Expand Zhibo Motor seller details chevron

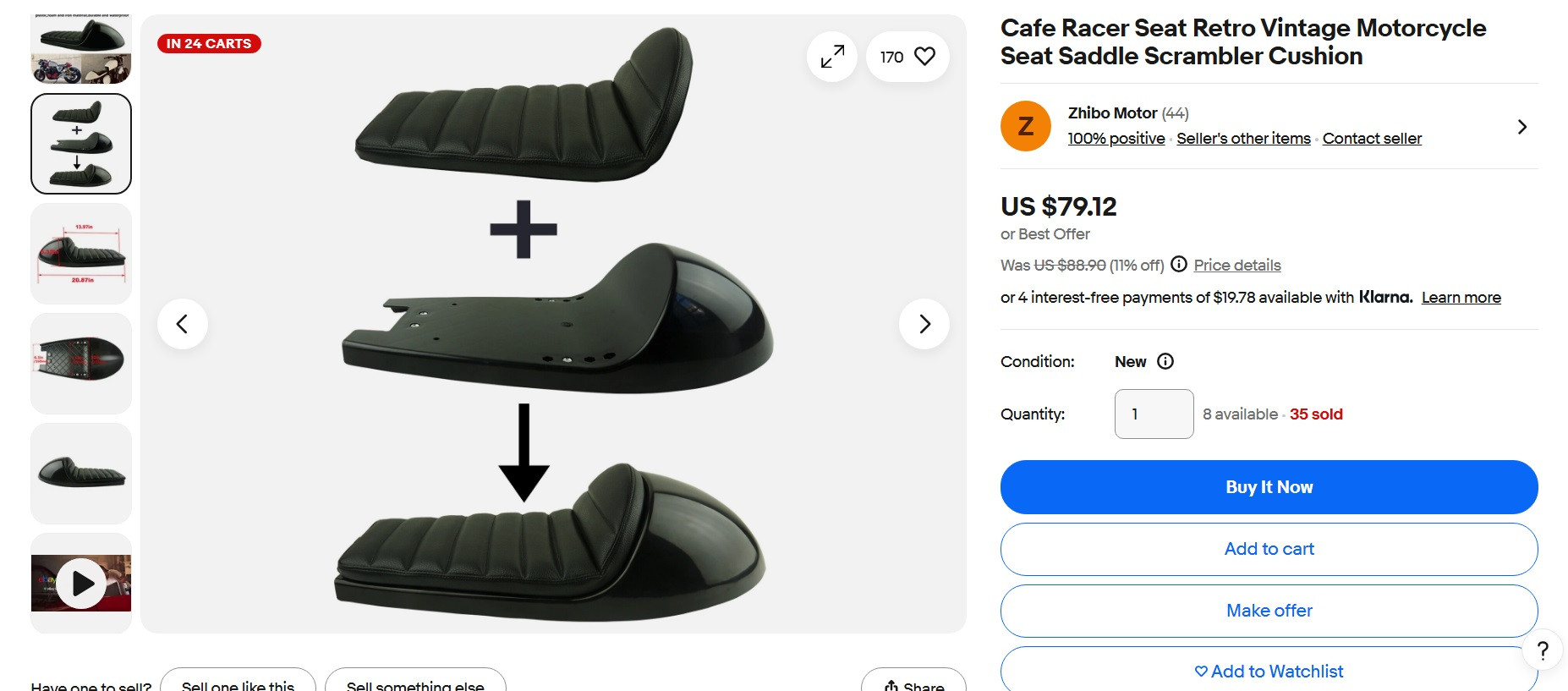click(x=1521, y=127)
